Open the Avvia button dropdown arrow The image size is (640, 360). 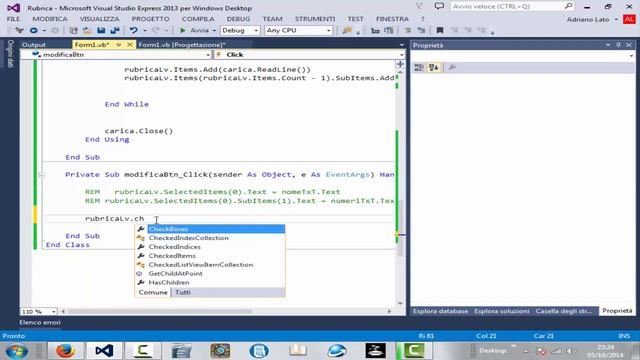[214, 31]
